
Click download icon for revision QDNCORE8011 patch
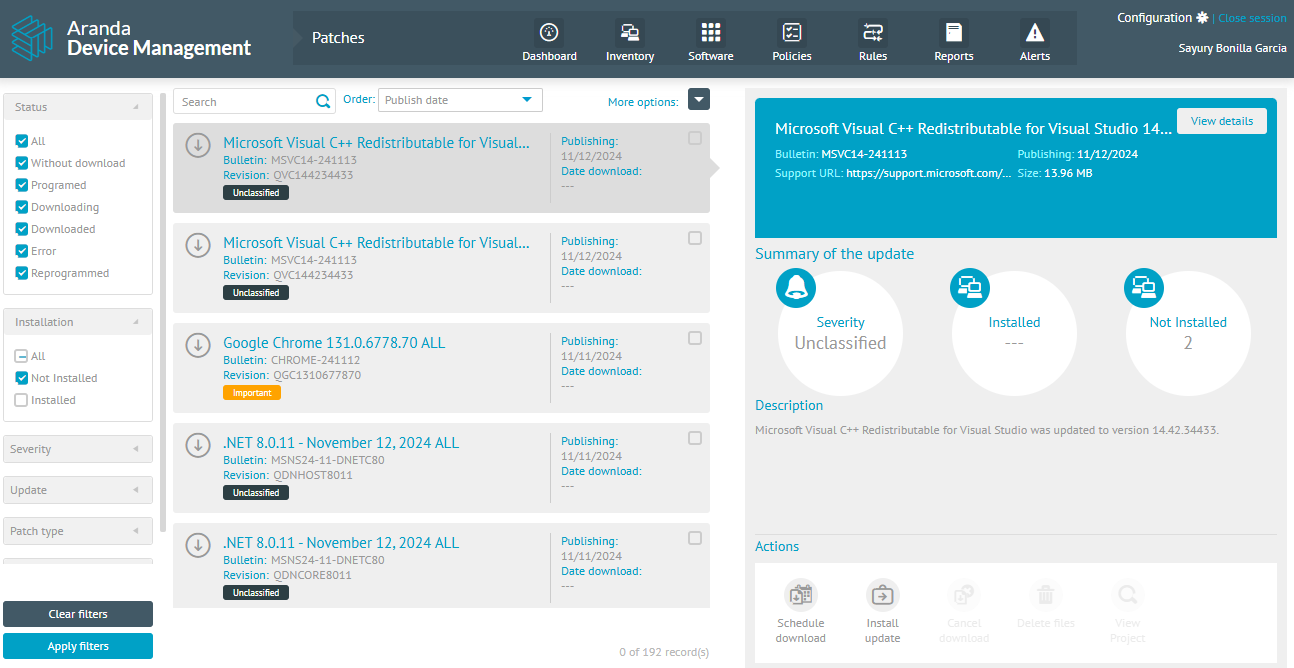click(x=198, y=545)
